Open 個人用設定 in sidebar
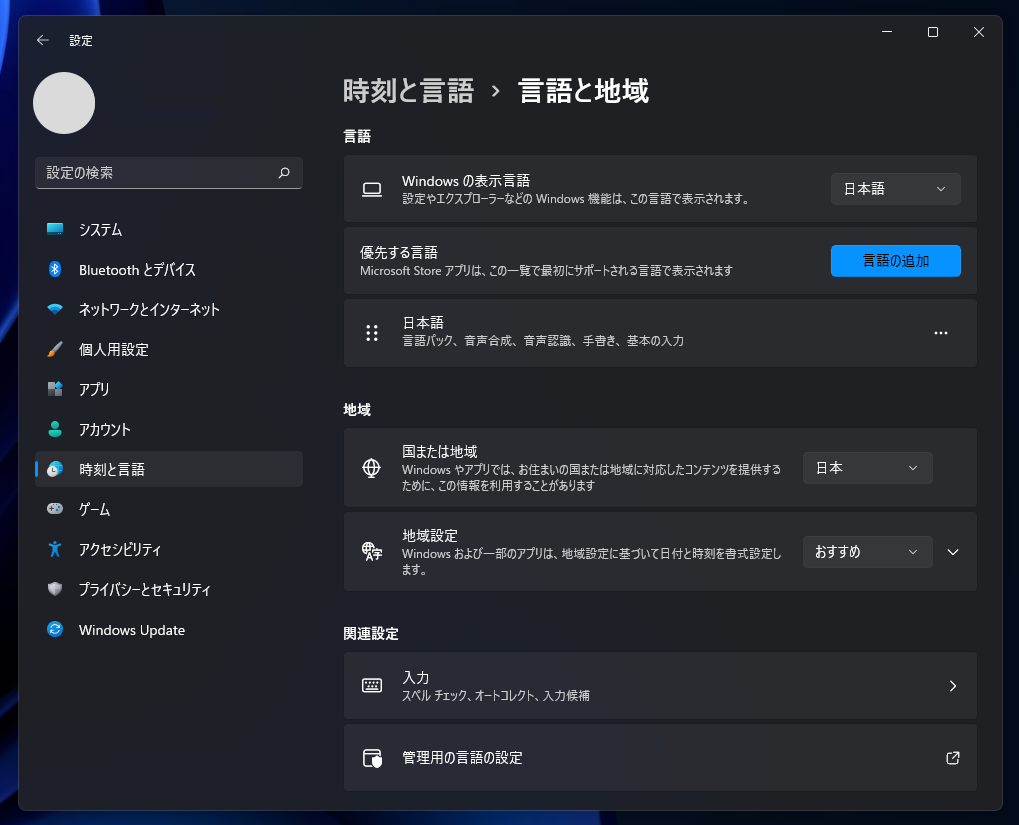The image size is (1019, 825). (168, 350)
